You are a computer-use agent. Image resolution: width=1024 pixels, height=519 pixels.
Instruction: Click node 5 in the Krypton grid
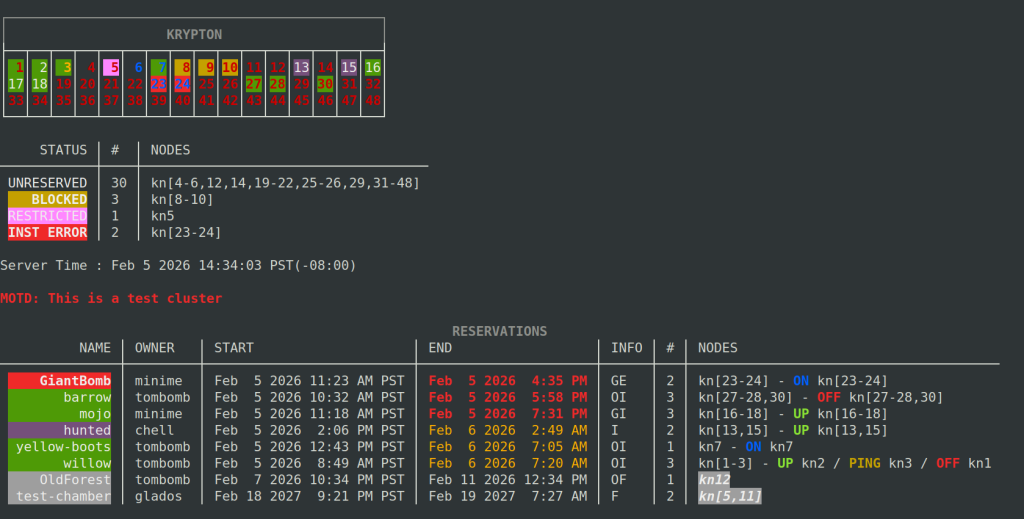[112, 68]
